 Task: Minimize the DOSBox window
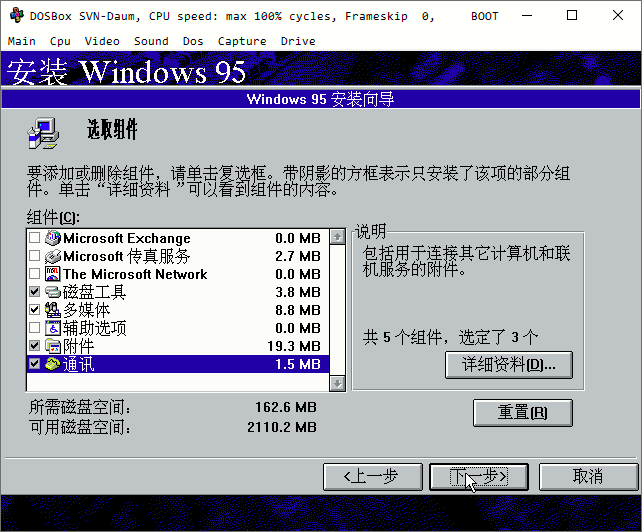(x=527, y=16)
